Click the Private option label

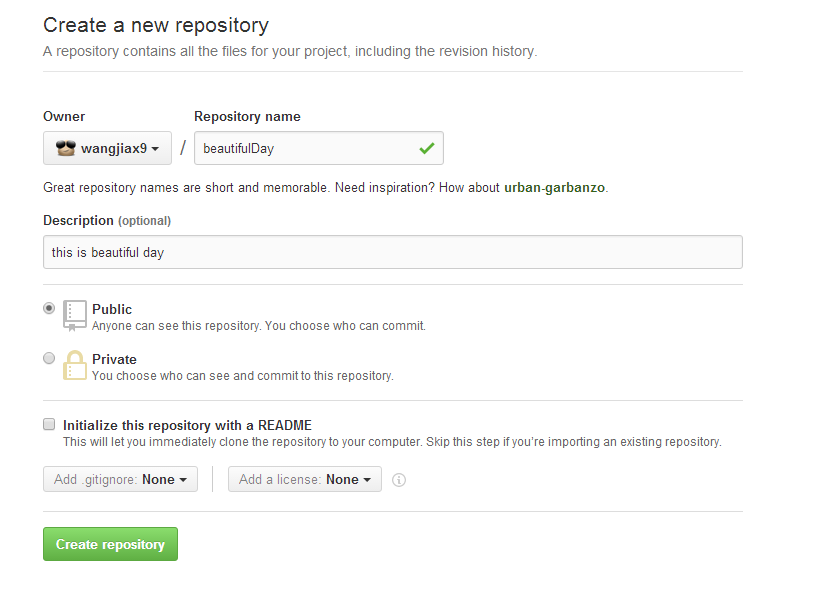114,359
